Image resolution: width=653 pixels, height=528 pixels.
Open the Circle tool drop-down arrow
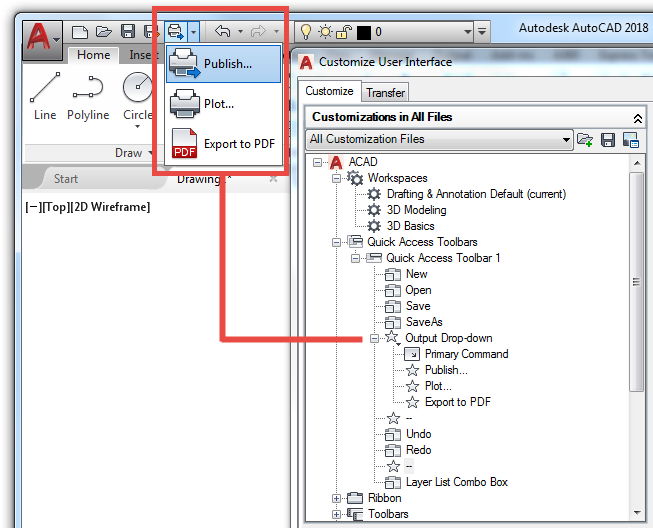[x=137, y=126]
